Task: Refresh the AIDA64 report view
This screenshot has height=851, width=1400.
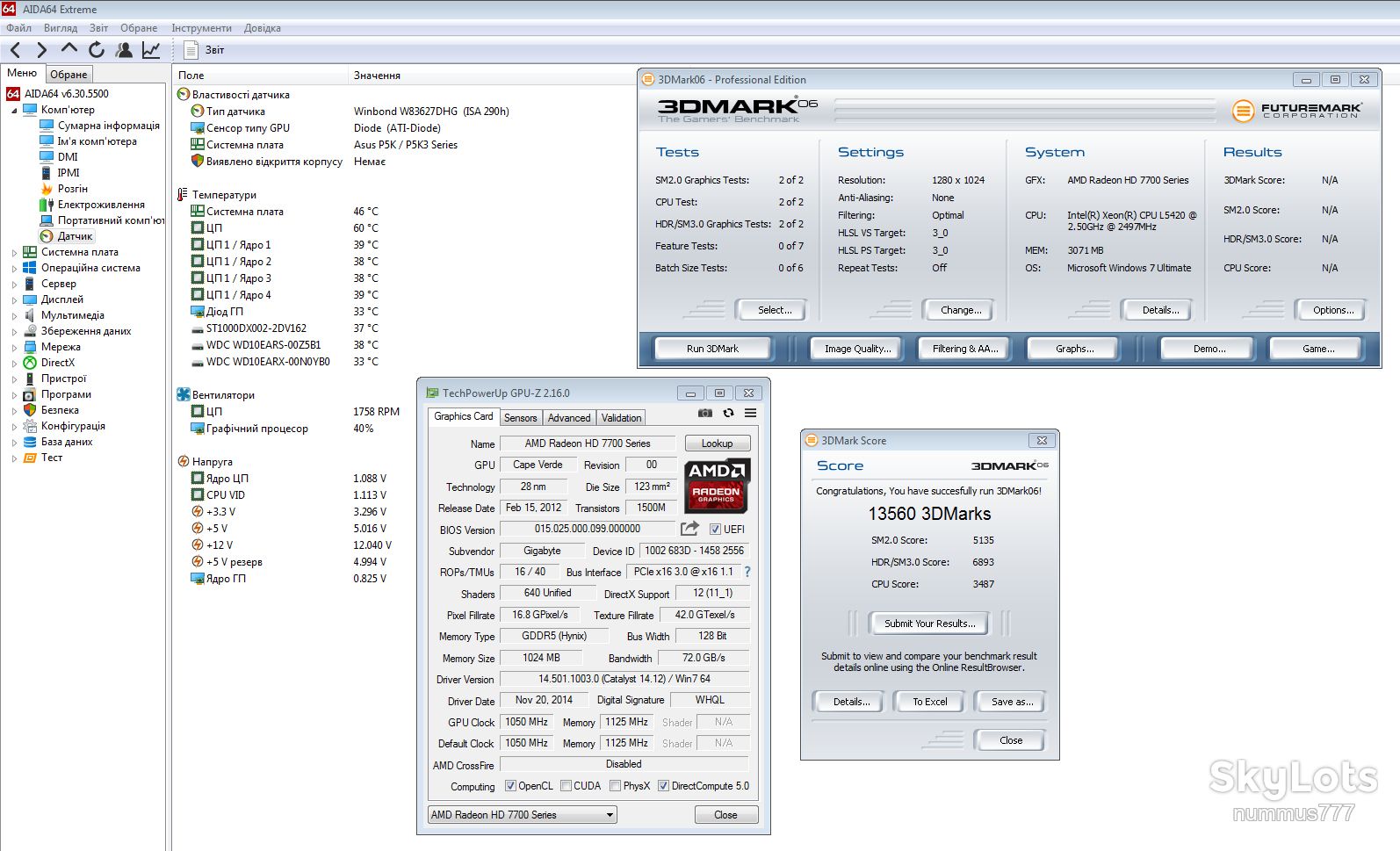Action: click(97, 50)
